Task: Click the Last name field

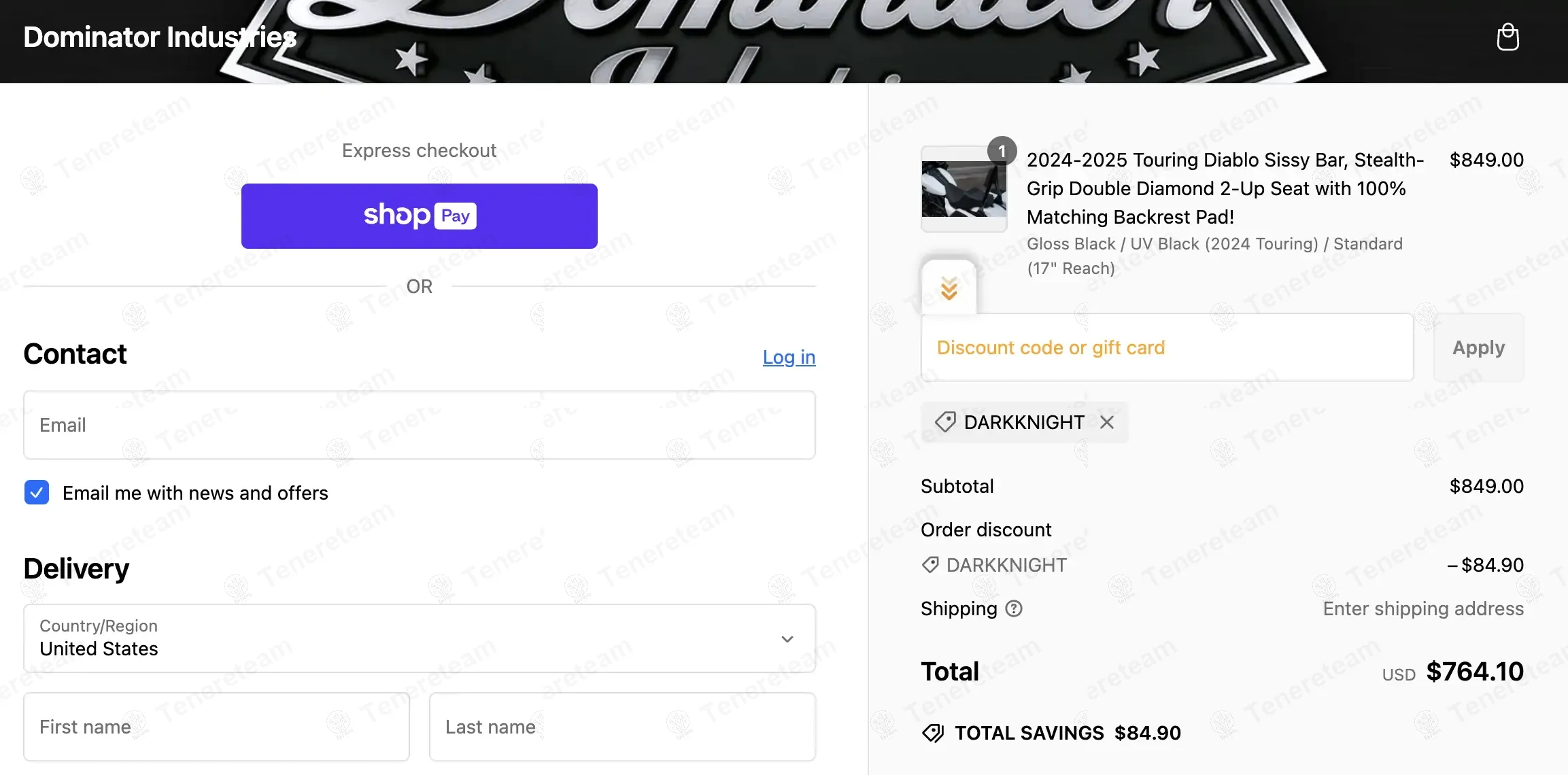Action: tap(621, 727)
